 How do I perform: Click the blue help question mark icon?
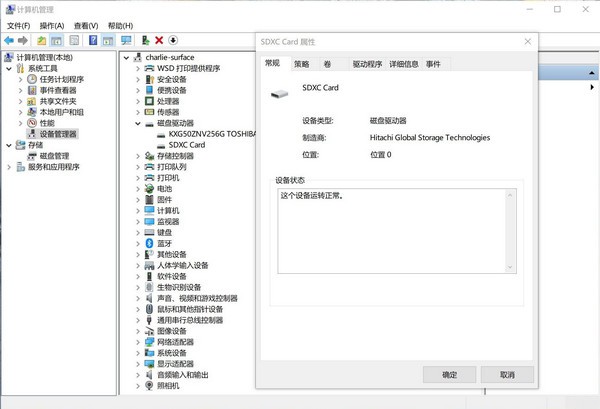tap(93, 40)
